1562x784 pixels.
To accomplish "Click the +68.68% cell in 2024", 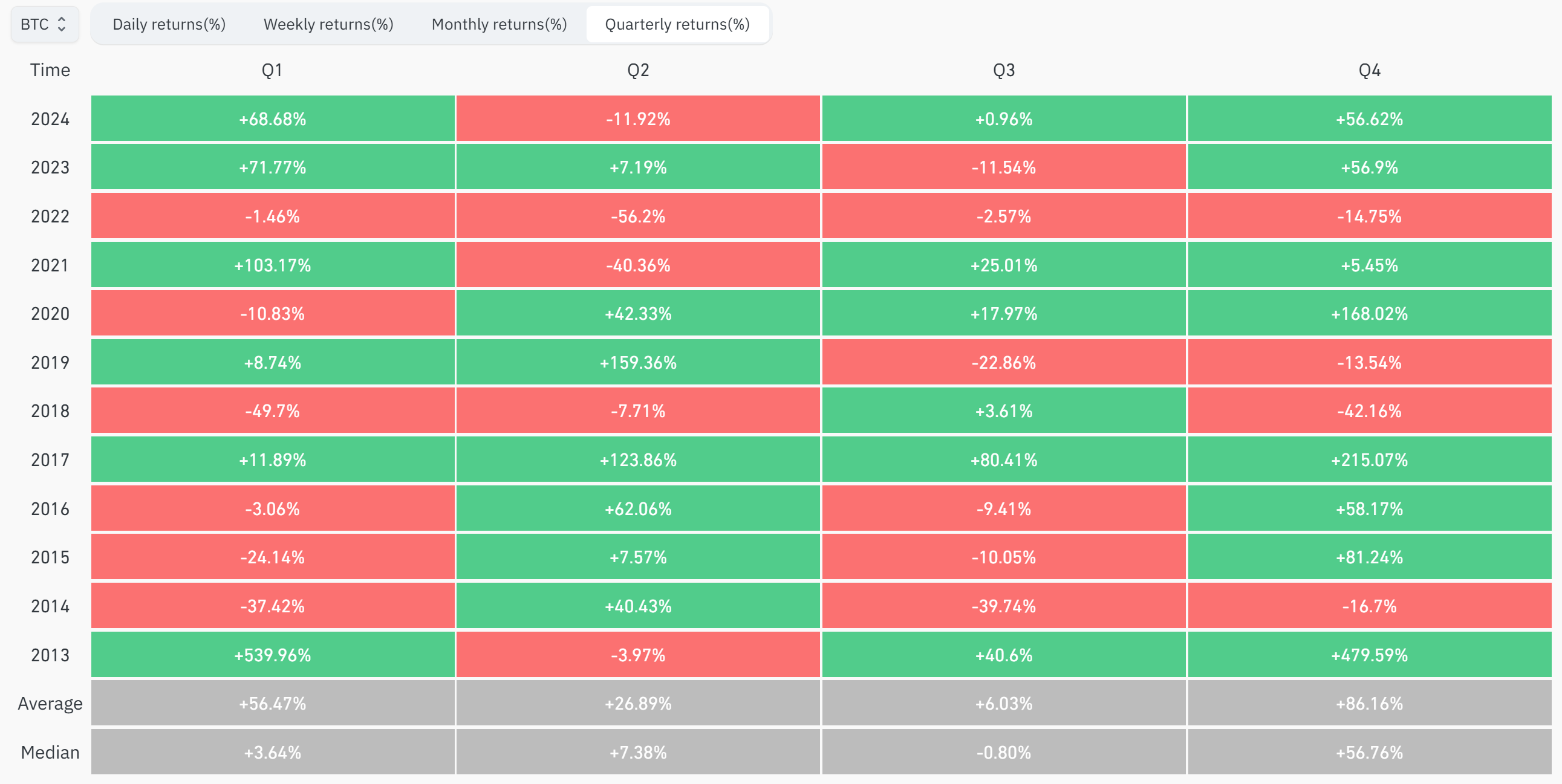I will click(x=272, y=119).
